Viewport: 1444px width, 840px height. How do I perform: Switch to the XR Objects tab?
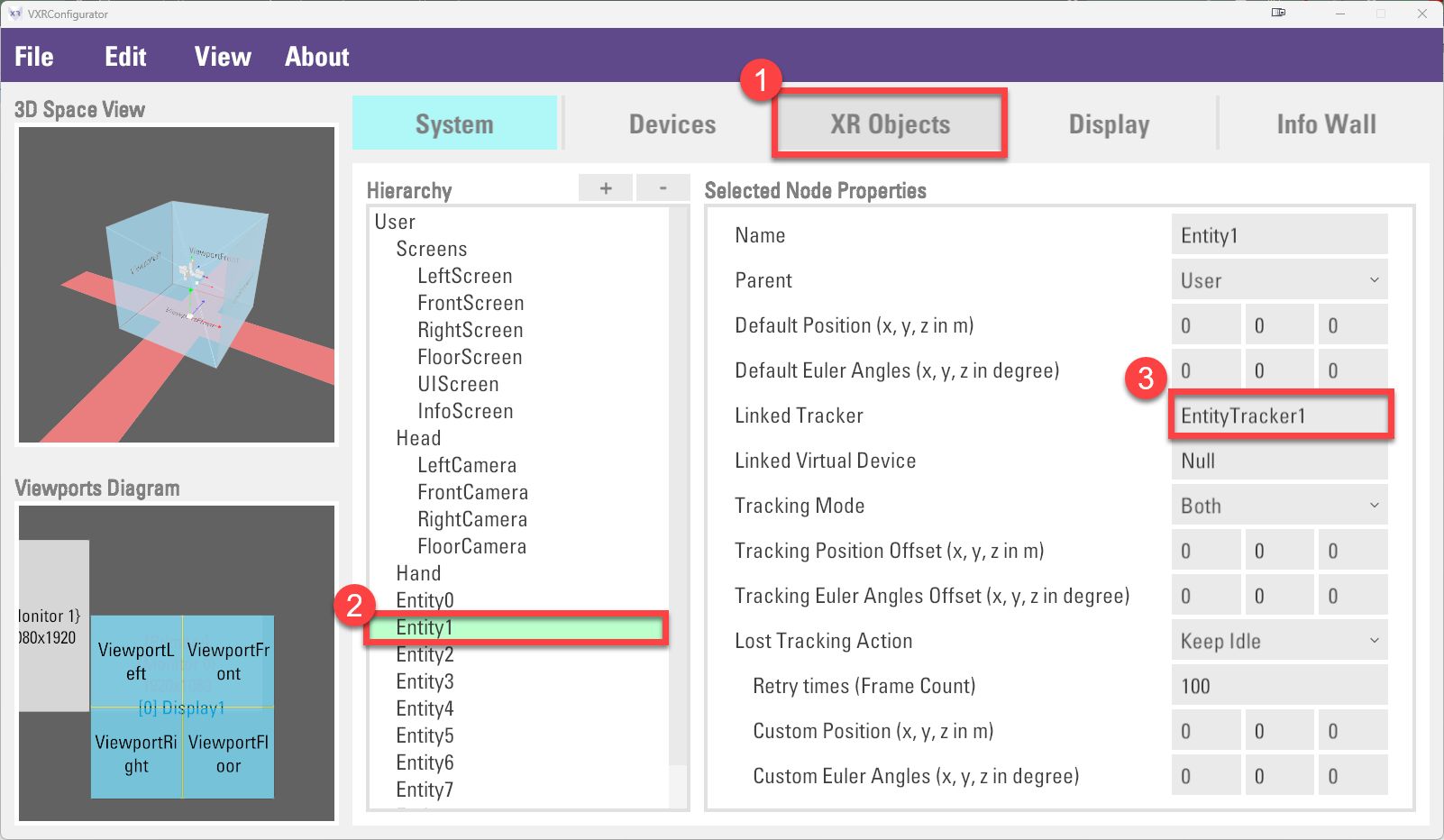[890, 124]
